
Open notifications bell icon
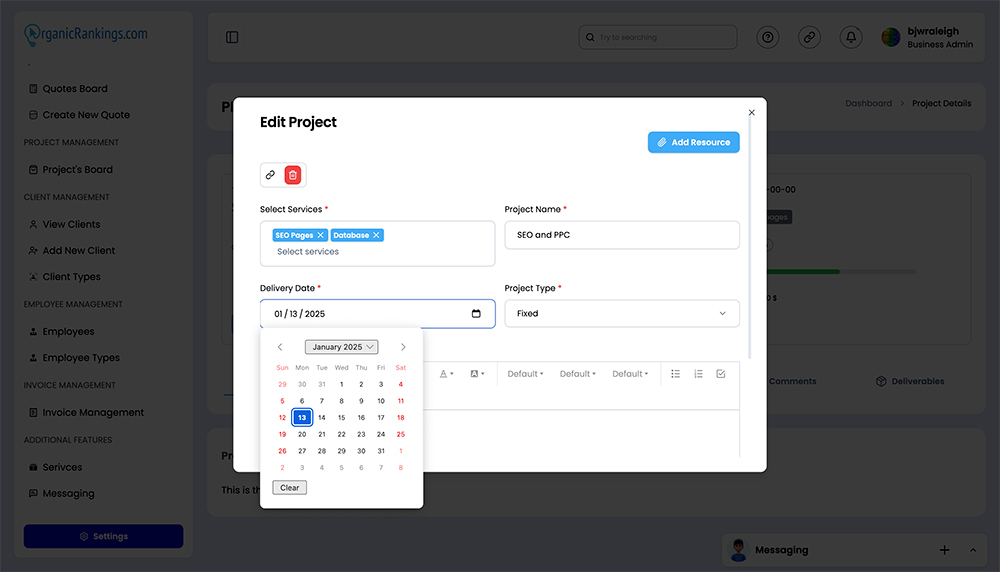tap(851, 38)
